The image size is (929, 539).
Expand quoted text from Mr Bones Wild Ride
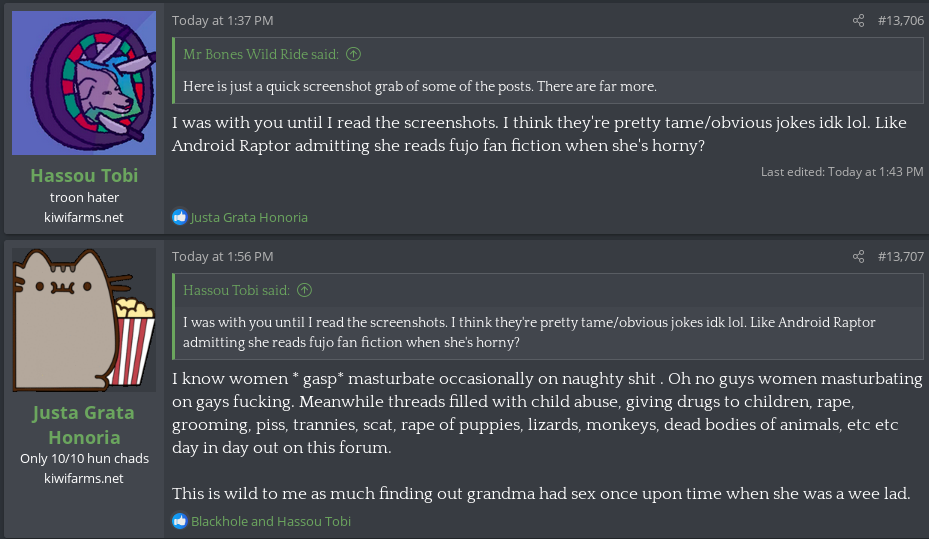point(420,86)
